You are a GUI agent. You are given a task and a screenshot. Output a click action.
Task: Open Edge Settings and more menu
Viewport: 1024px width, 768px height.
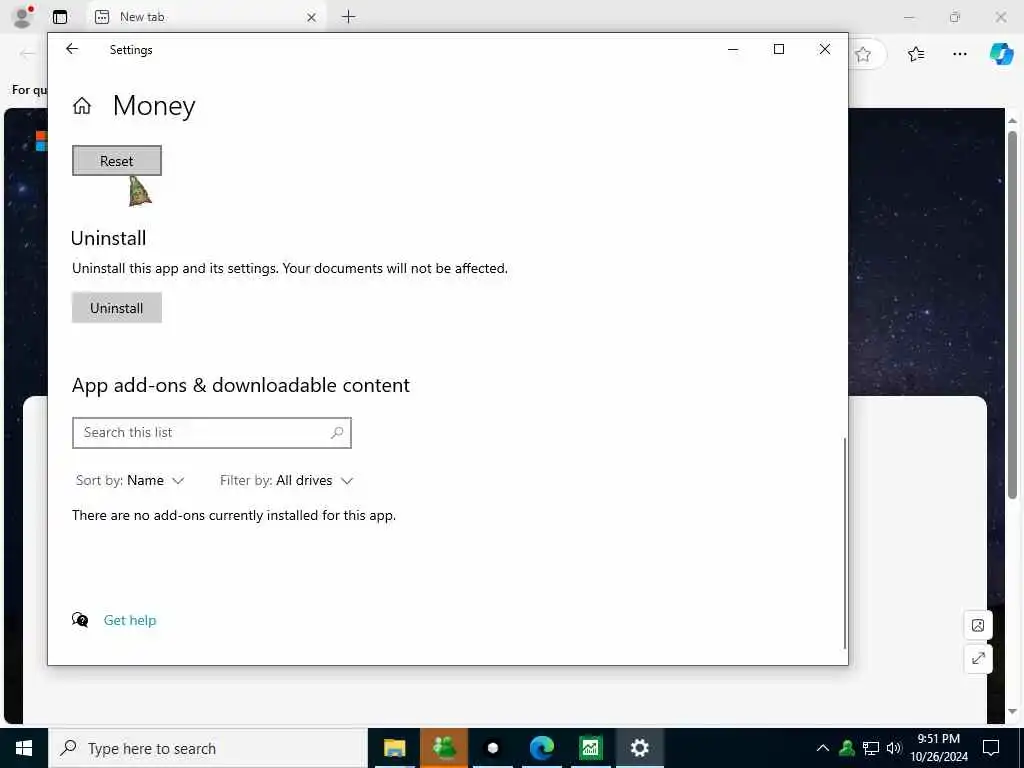click(x=959, y=54)
